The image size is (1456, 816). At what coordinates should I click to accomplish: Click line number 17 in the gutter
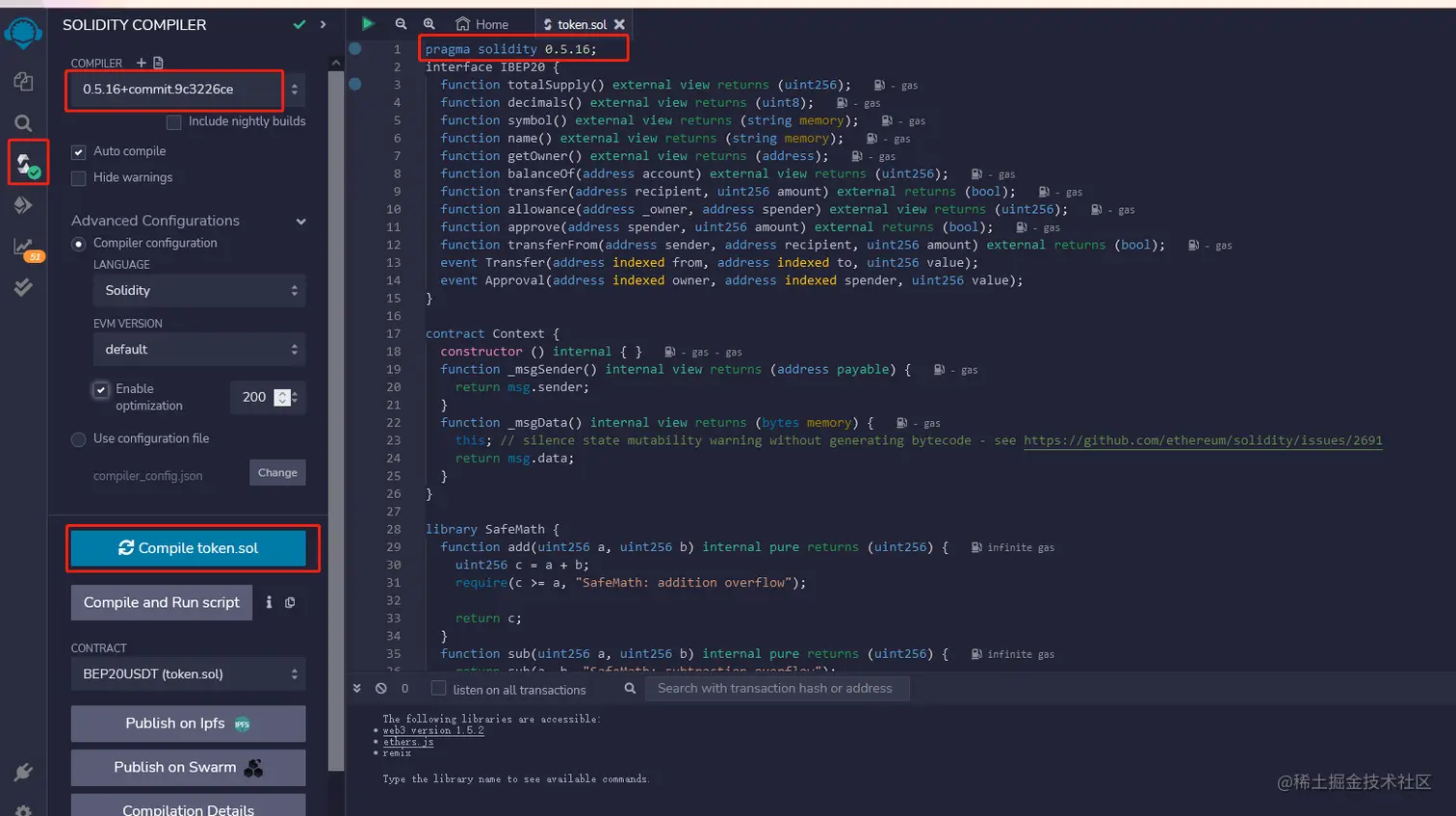pyautogui.click(x=394, y=334)
